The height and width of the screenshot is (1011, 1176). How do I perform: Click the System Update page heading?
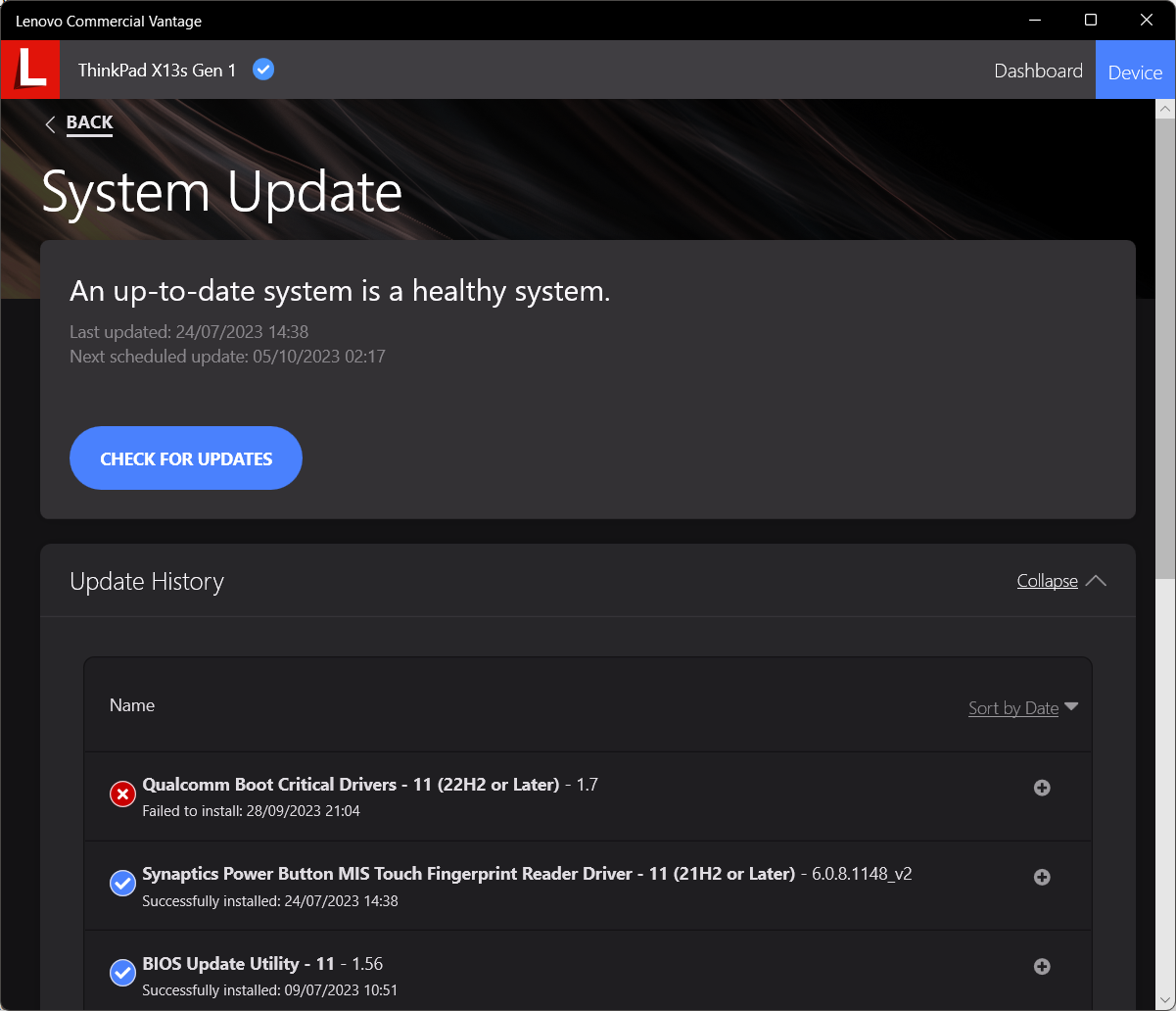pyautogui.click(x=222, y=192)
